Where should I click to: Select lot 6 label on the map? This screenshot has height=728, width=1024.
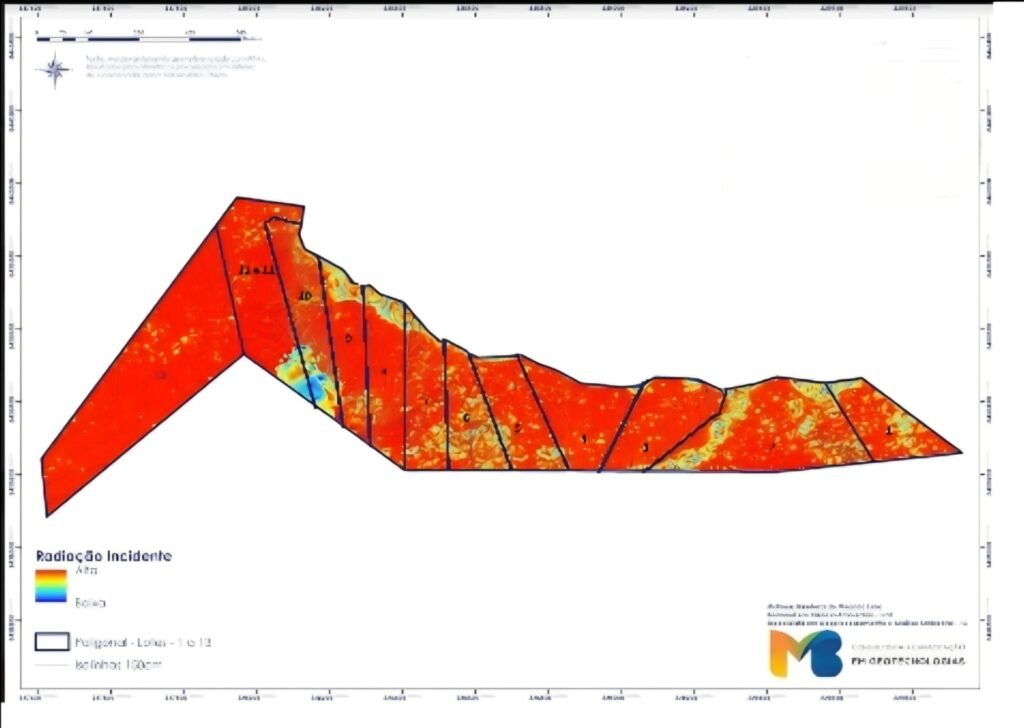click(466, 417)
